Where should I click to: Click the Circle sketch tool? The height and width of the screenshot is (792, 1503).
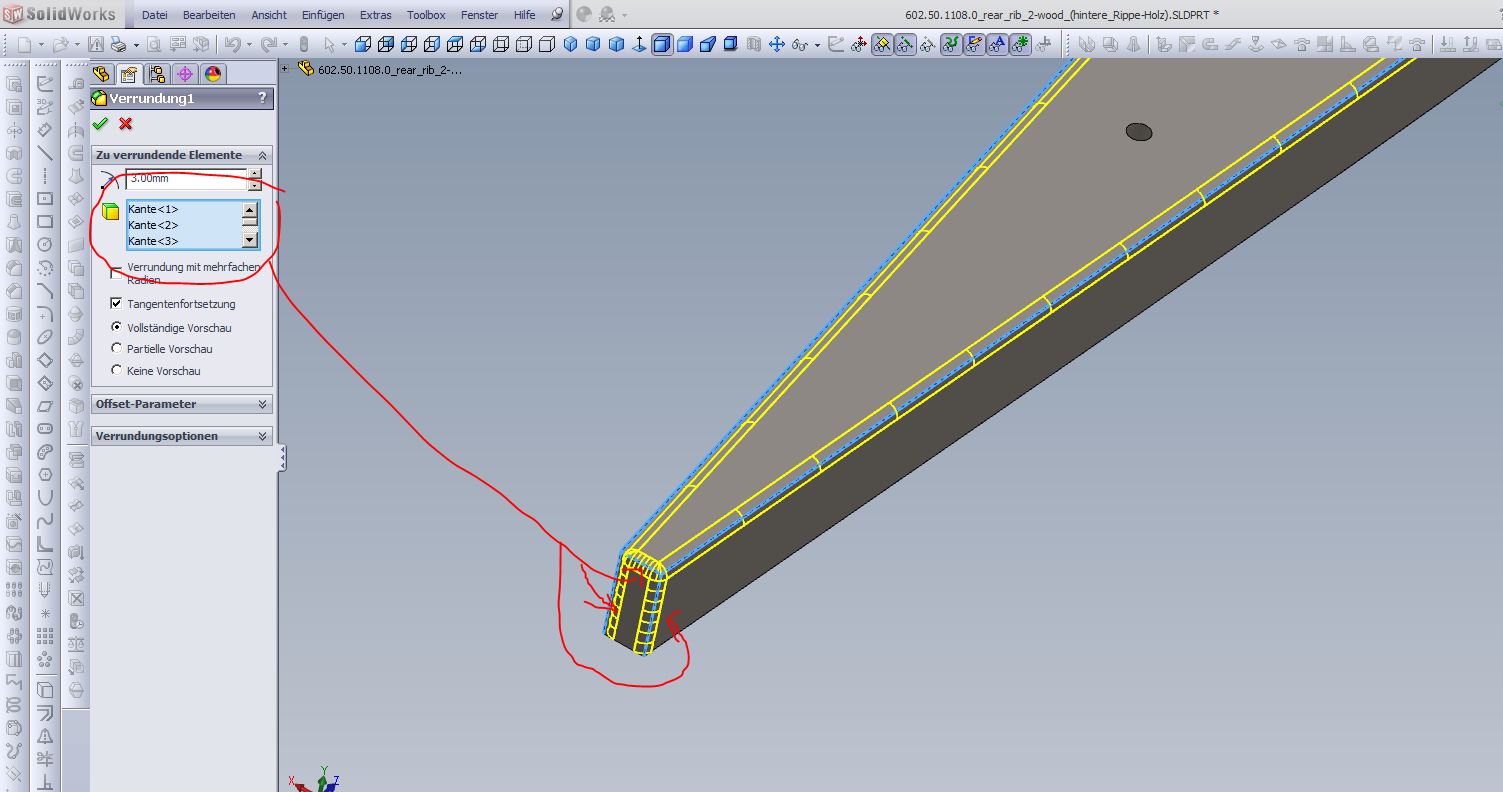pyautogui.click(x=45, y=244)
